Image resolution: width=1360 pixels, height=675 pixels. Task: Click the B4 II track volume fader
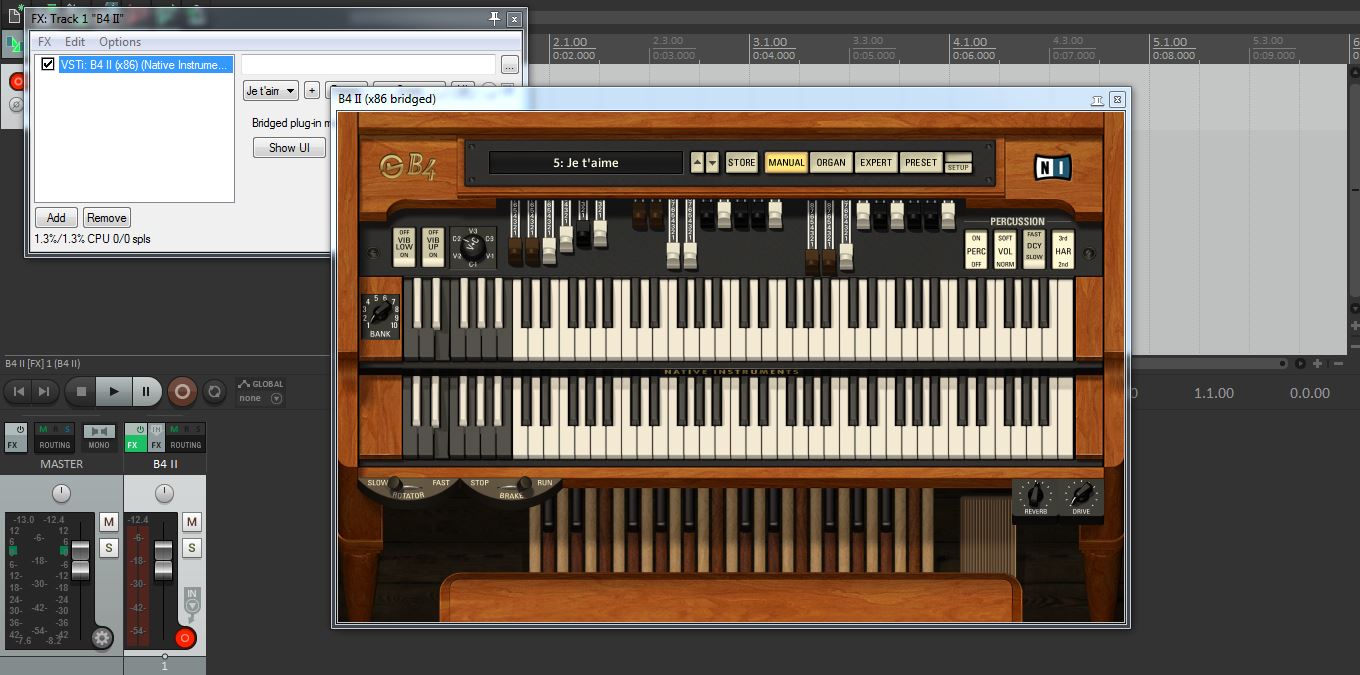click(x=163, y=559)
